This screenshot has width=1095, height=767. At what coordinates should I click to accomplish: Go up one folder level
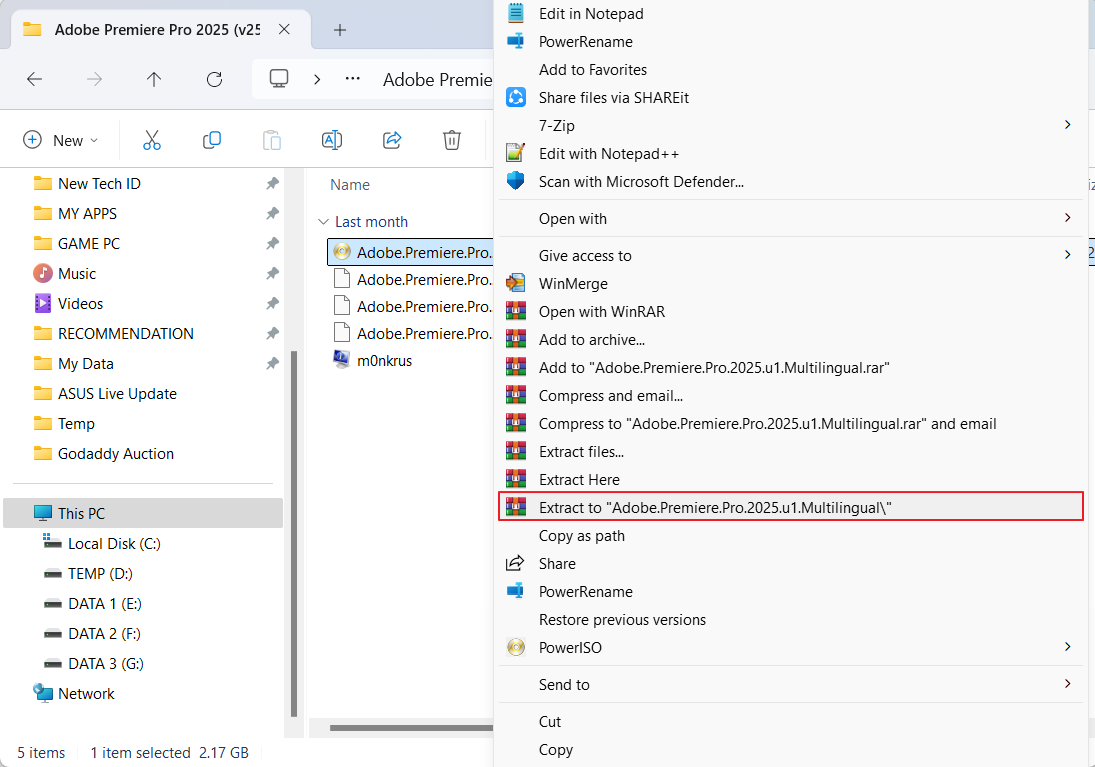(x=154, y=79)
